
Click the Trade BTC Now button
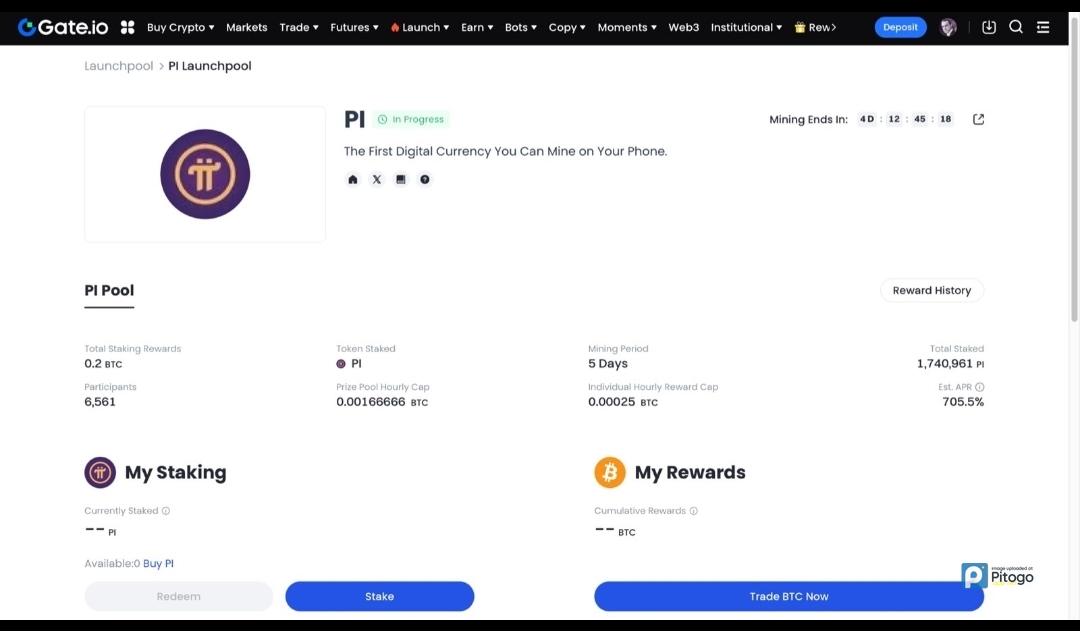click(x=789, y=596)
